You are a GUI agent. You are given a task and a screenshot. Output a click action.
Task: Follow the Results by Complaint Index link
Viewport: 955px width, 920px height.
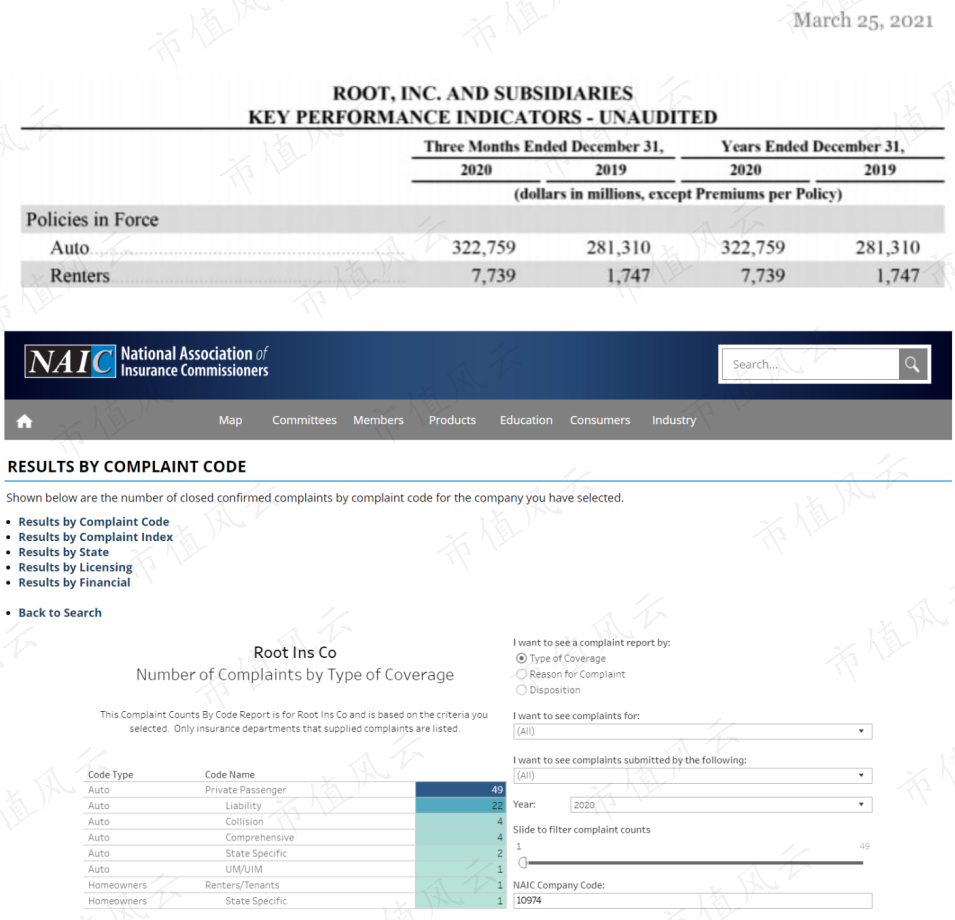point(96,537)
